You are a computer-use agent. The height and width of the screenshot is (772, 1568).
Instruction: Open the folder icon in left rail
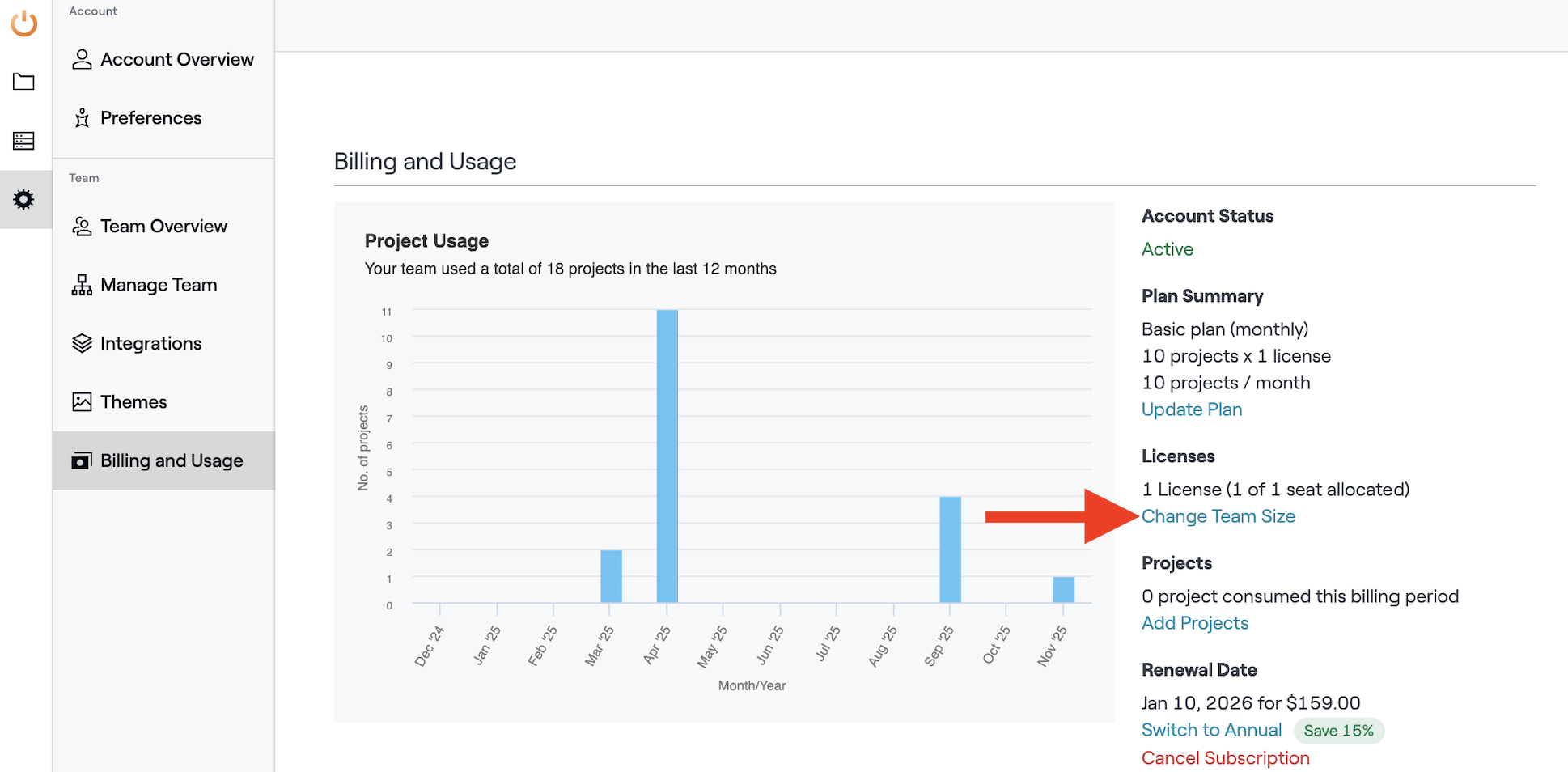(24, 82)
